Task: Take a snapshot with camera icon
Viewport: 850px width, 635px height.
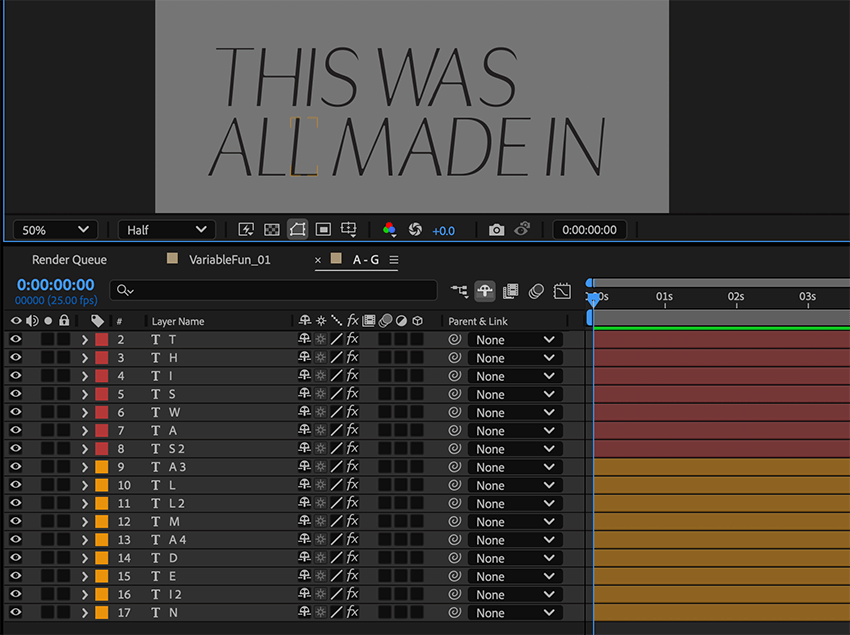Action: coord(496,230)
